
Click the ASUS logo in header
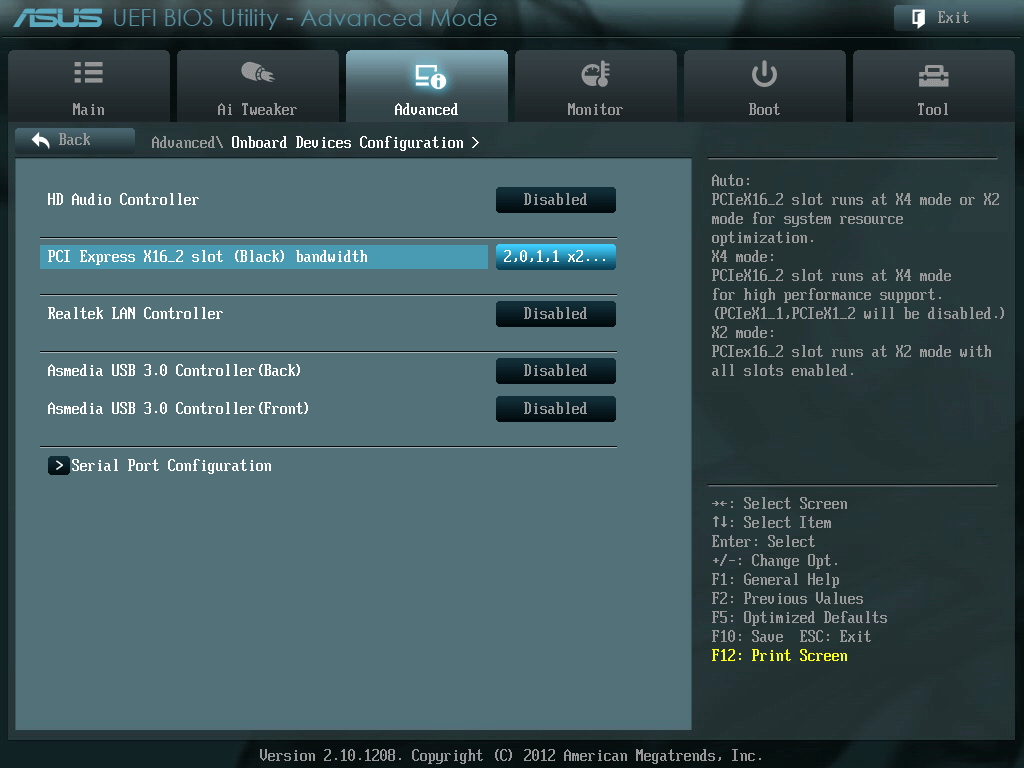click(x=57, y=18)
